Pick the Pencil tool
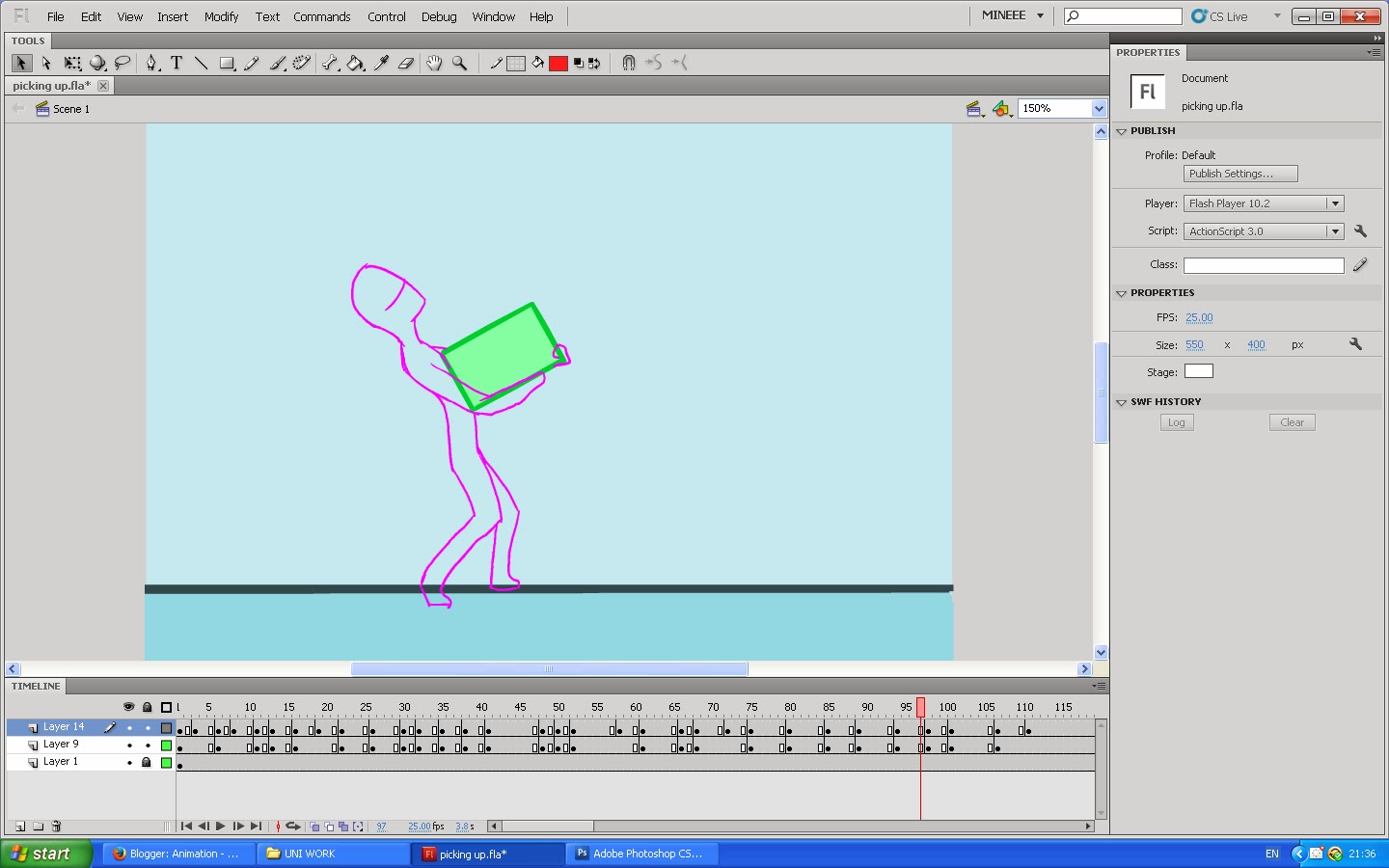 252,64
